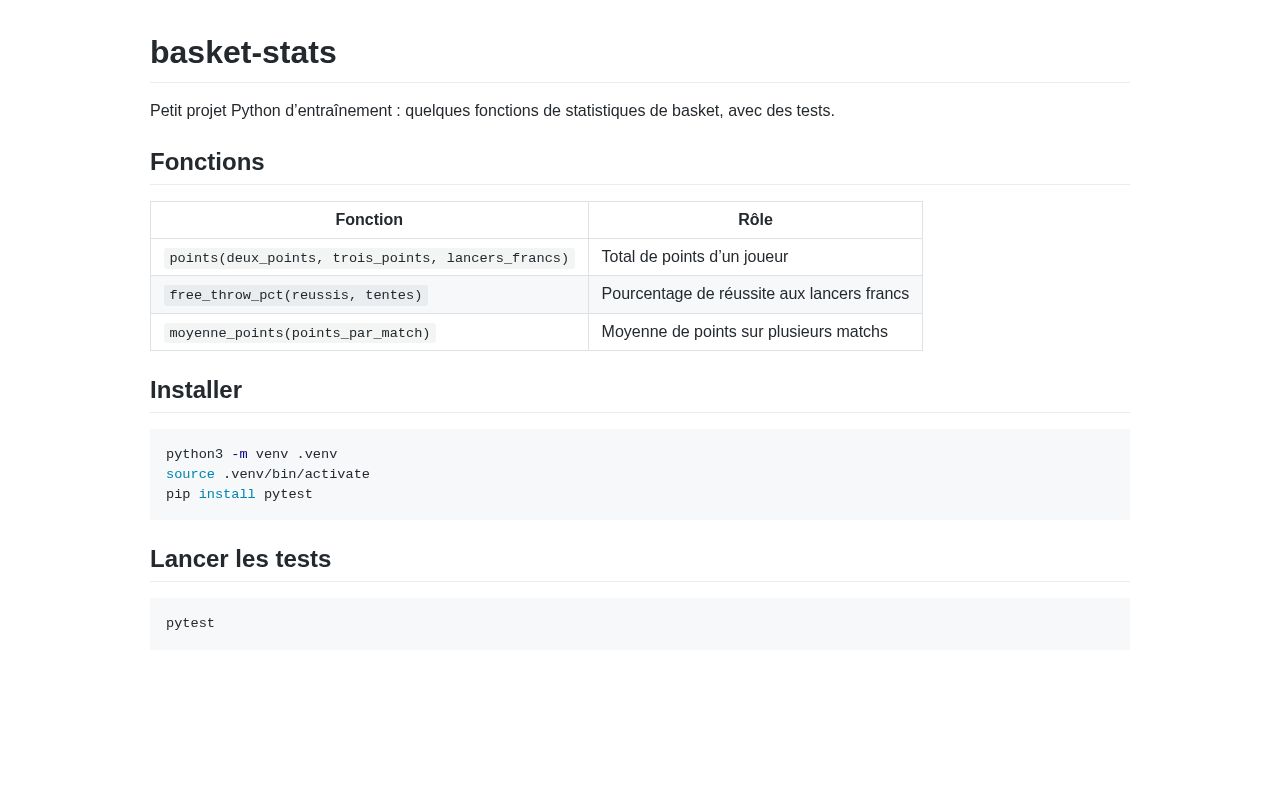Click the 'python3 -m venv .venv' line
The image size is (1280, 800).
252,454
